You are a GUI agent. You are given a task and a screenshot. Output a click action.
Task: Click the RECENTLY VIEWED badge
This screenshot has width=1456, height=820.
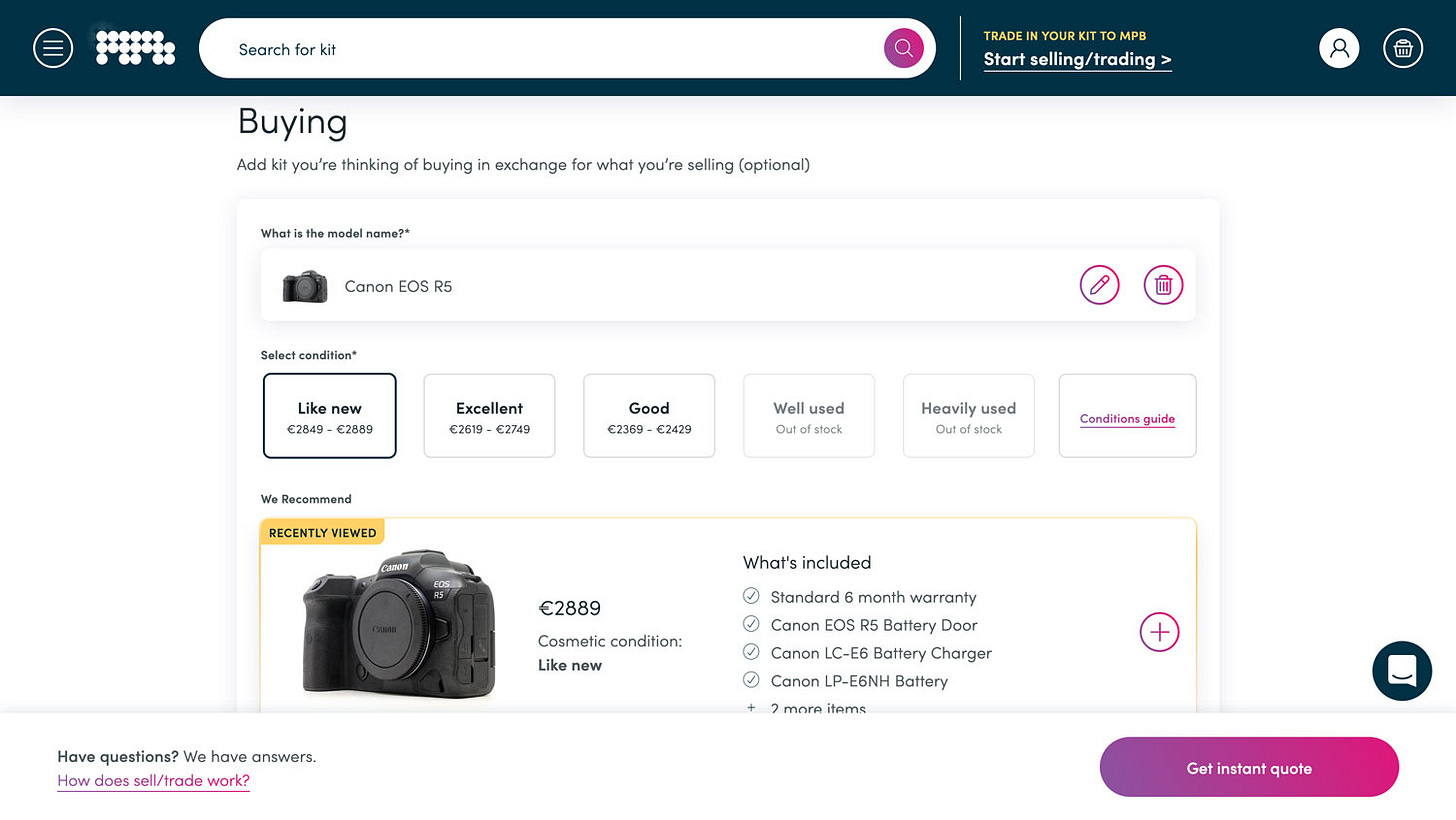[x=322, y=533]
